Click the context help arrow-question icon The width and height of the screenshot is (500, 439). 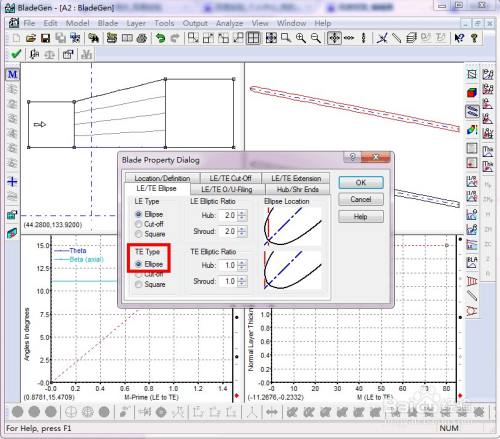459,38
